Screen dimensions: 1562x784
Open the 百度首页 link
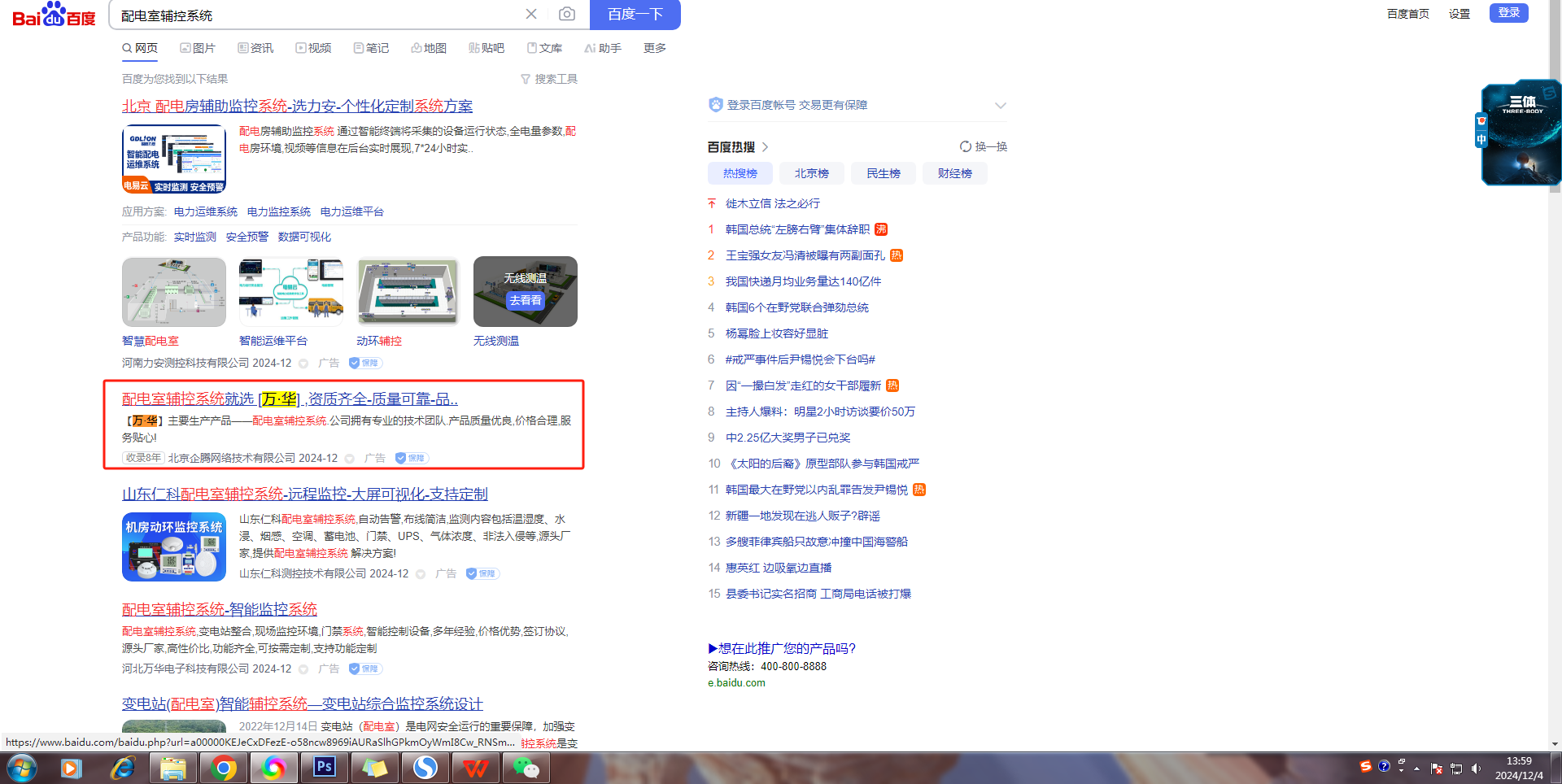(x=1408, y=14)
